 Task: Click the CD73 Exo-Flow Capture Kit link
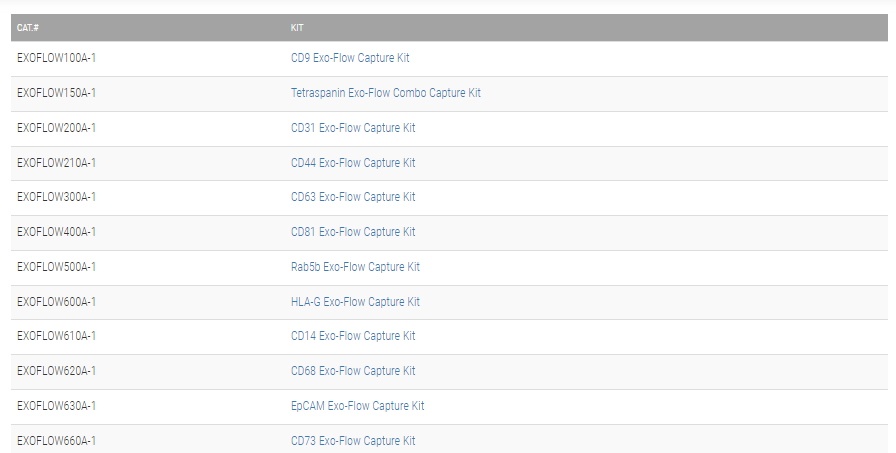(352, 441)
